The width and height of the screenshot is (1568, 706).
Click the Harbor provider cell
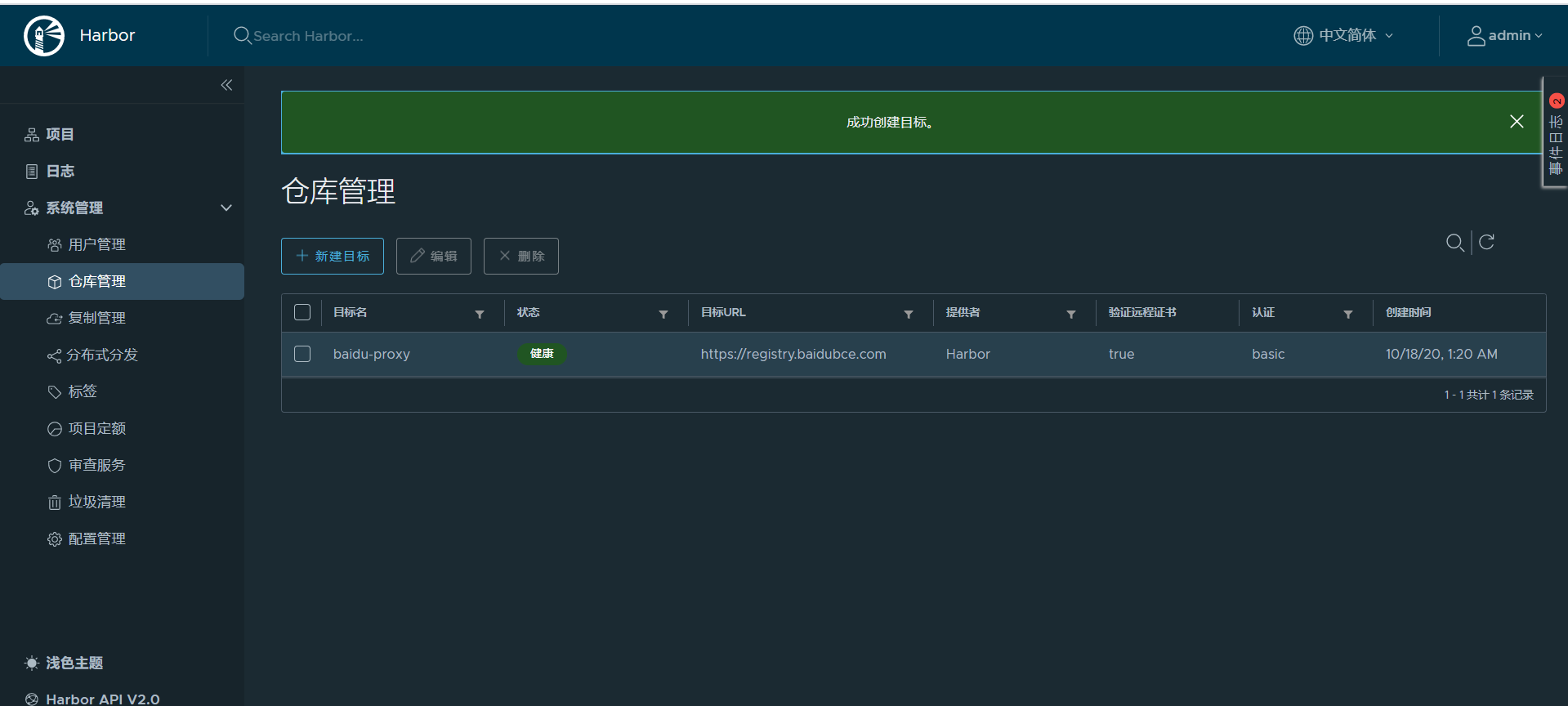point(968,354)
